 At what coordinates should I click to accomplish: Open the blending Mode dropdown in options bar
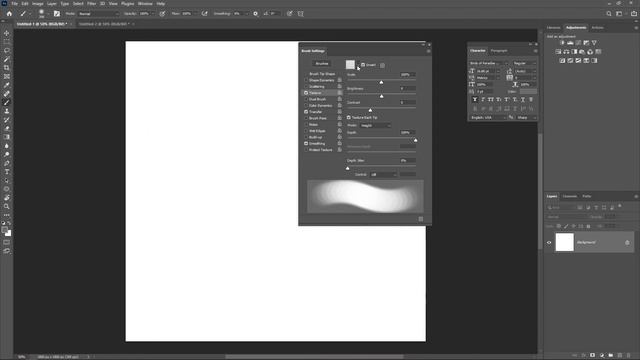(x=98, y=13)
